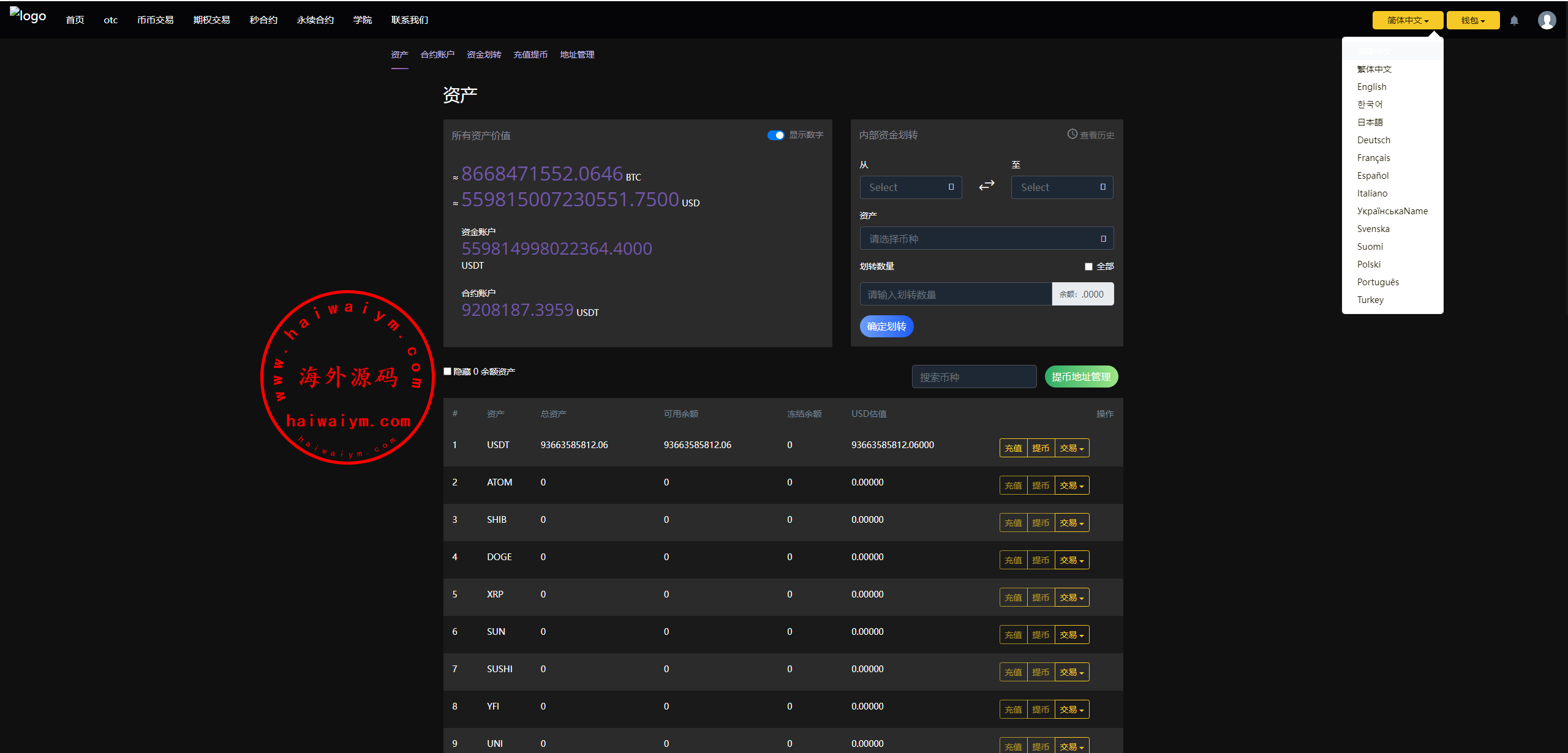Choose English from language menu
This screenshot has width=1568, height=753.
tap(1371, 87)
